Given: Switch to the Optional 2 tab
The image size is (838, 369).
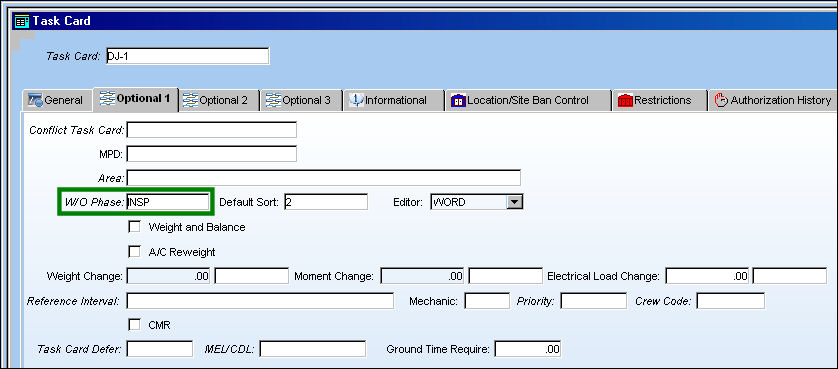Looking at the screenshot, I should coord(219,100).
